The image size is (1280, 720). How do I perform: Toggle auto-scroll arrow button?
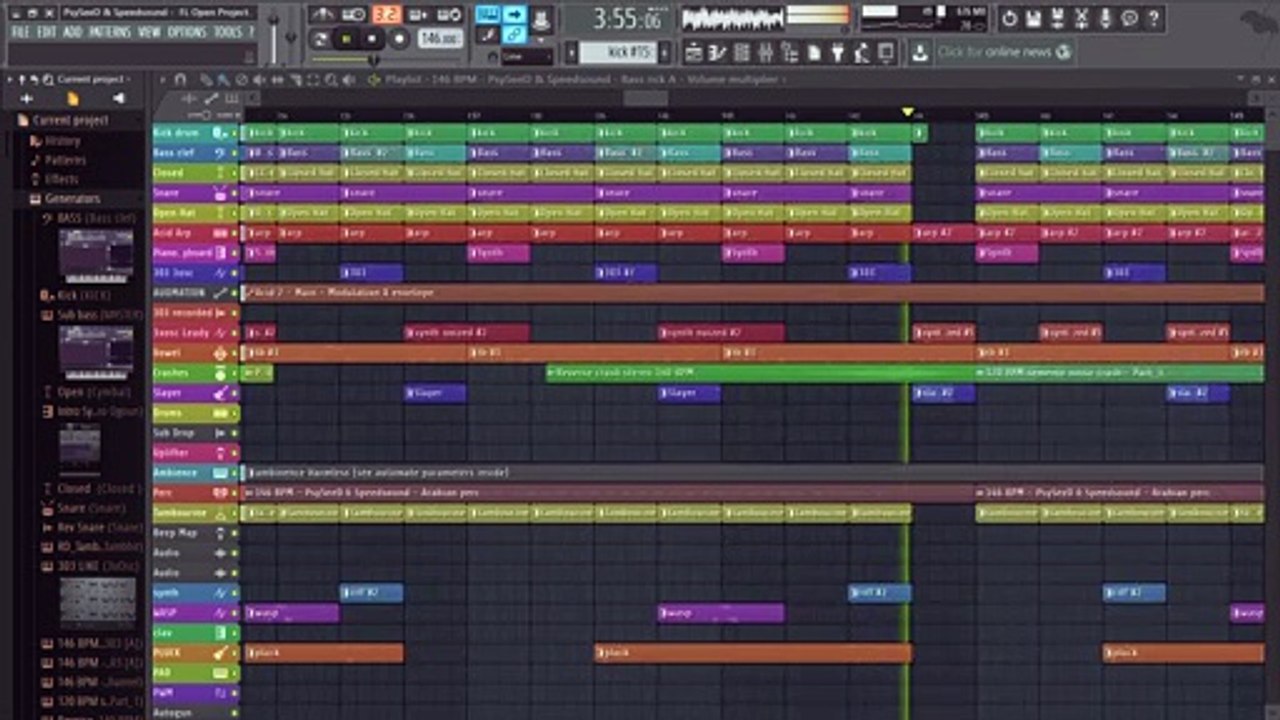[x=514, y=15]
